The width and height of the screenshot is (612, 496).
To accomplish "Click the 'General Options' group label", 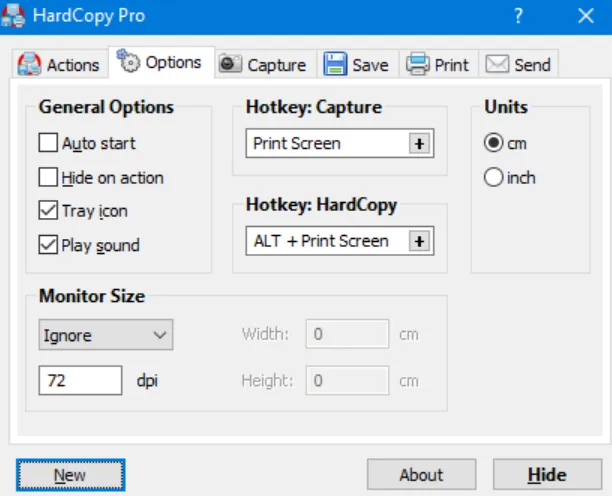I will (106, 107).
